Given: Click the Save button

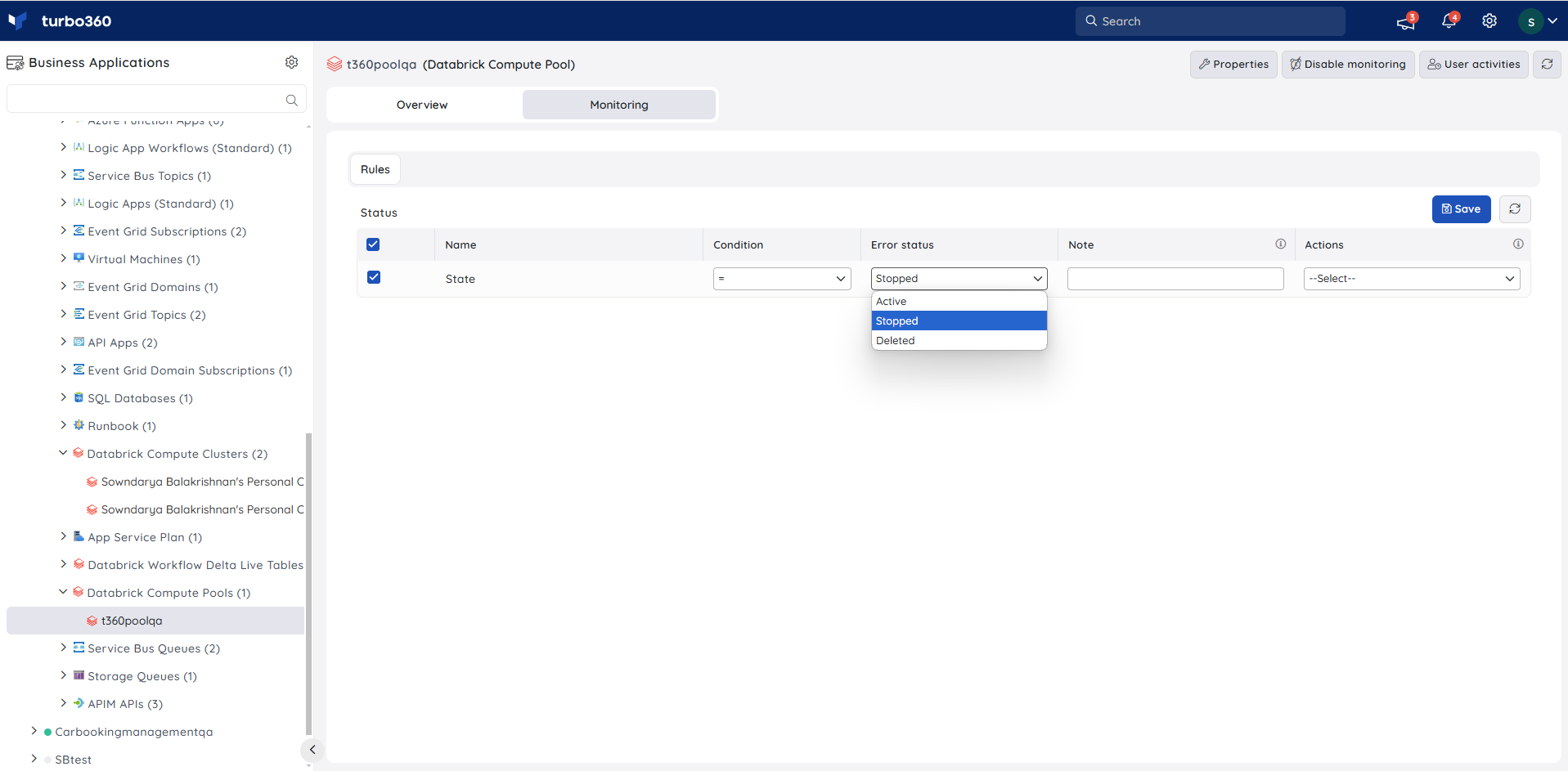Looking at the screenshot, I should point(1461,208).
